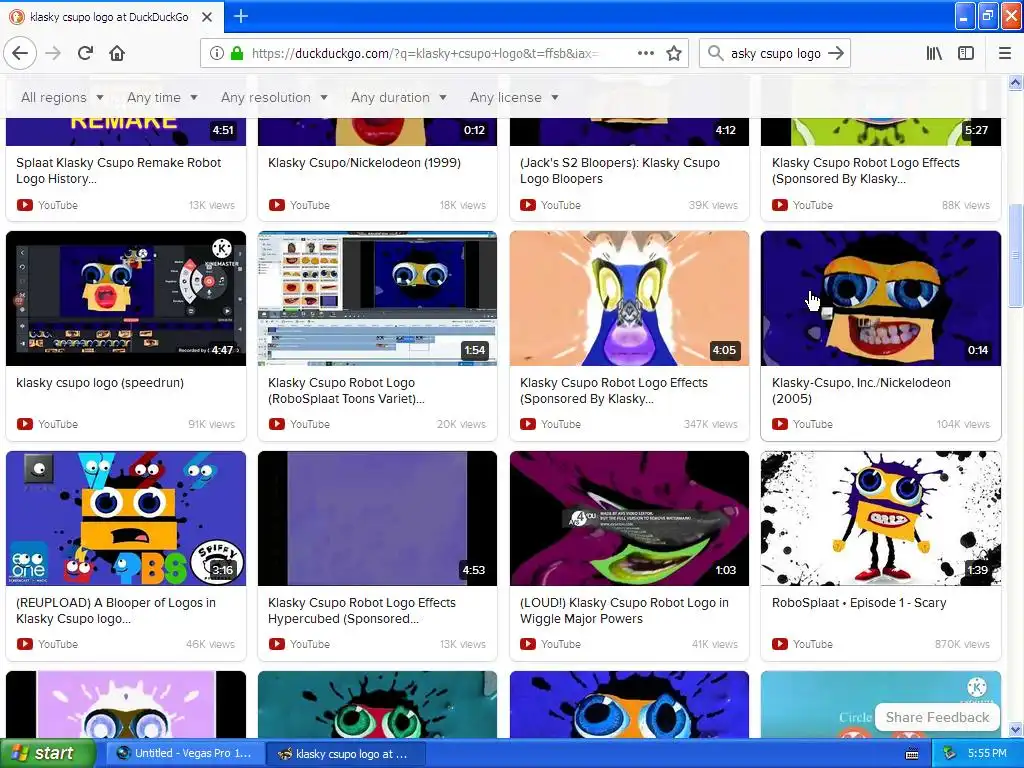Click YouTube icon on Nickelodeon (1999) card

[277, 205]
